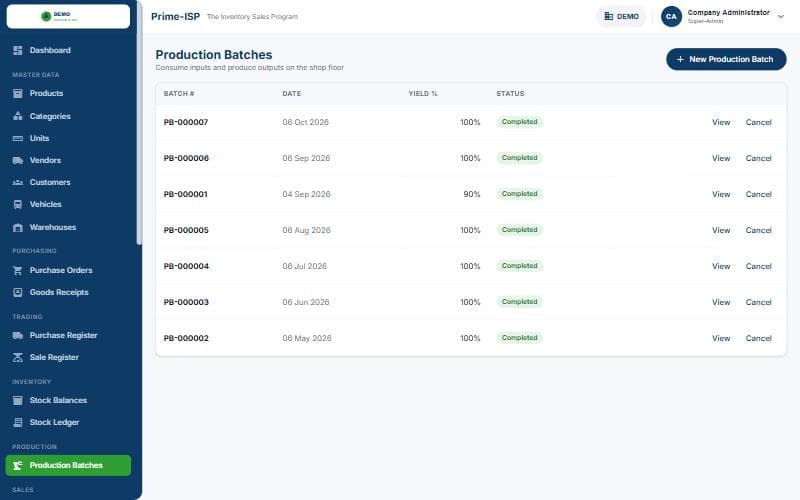Click the Stock Ledger icon

pos(18,422)
